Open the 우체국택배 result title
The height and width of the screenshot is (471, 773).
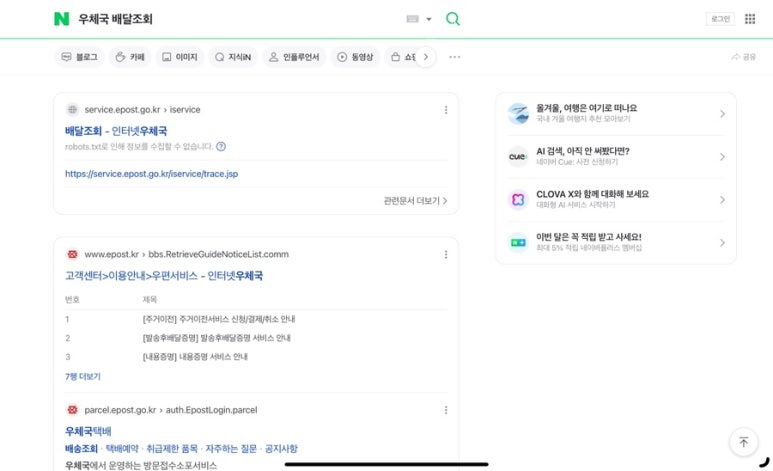point(88,431)
